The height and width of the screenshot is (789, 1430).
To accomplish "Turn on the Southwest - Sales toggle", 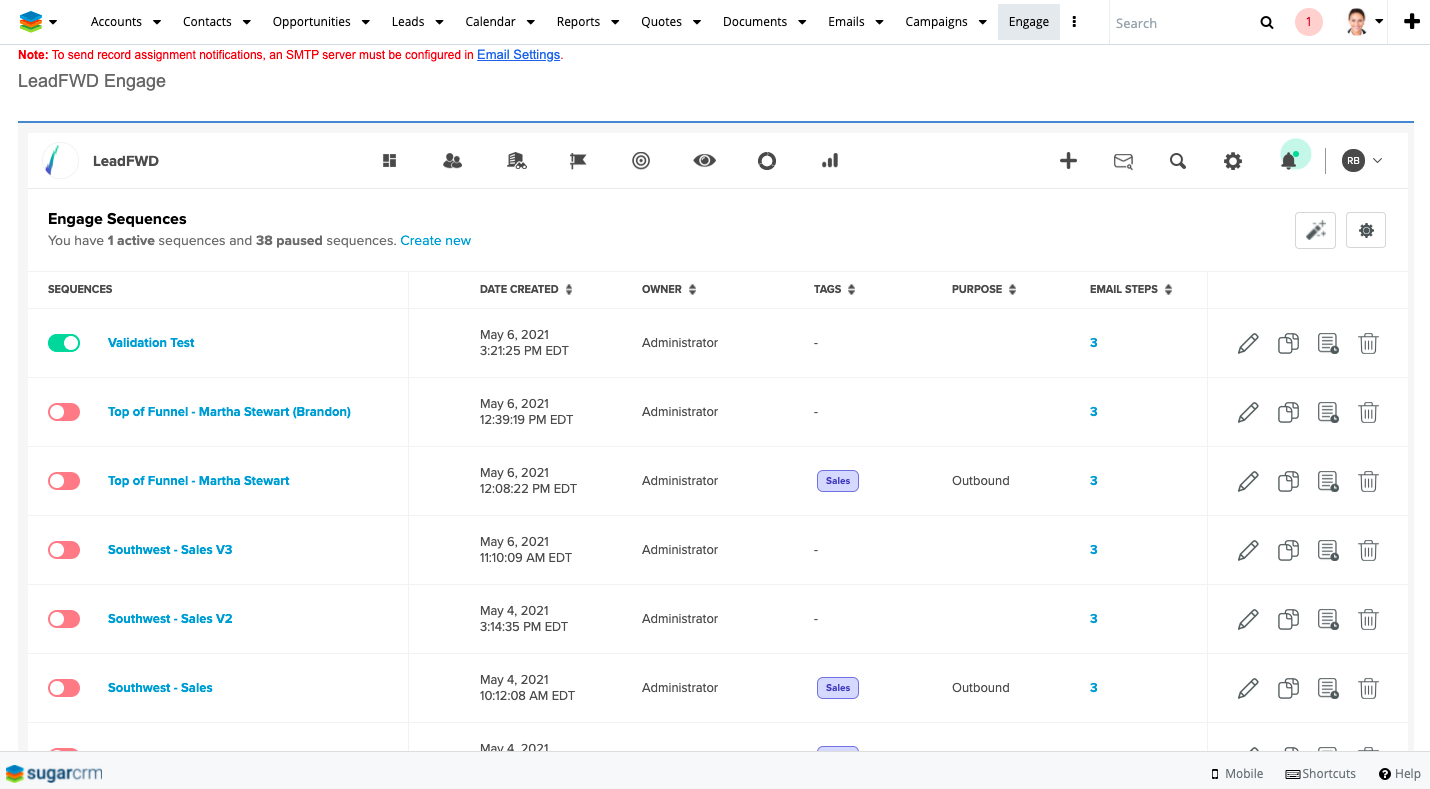I will pyautogui.click(x=64, y=688).
